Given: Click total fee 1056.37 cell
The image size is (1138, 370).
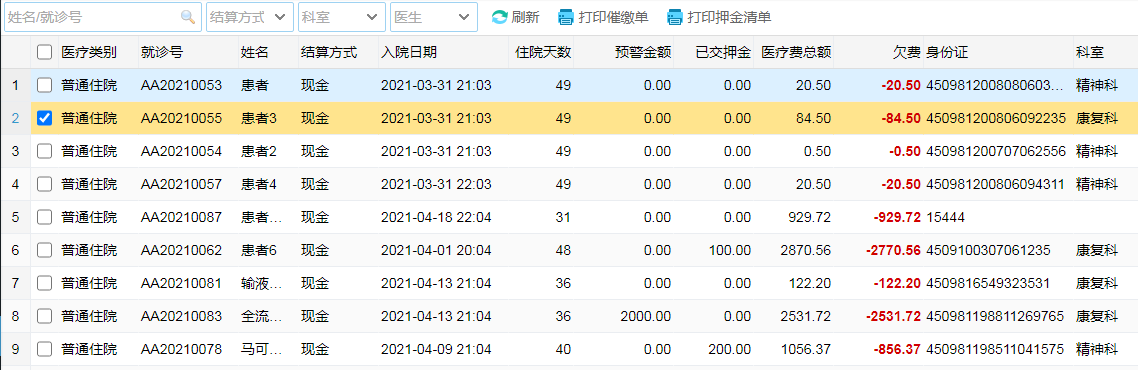Looking at the screenshot, I should 806,349.
